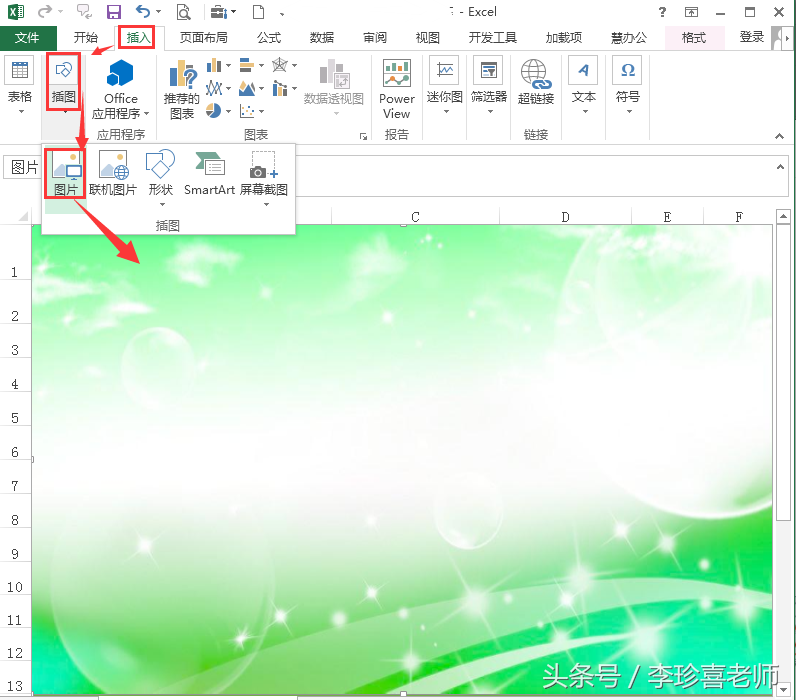
Task: Open 文本 text group button
Action: point(583,85)
